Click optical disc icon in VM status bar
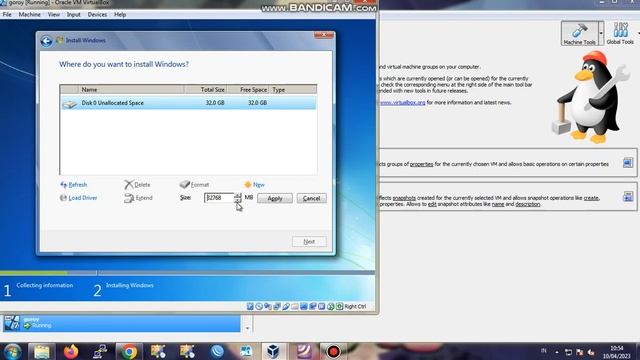 [x=259, y=307]
